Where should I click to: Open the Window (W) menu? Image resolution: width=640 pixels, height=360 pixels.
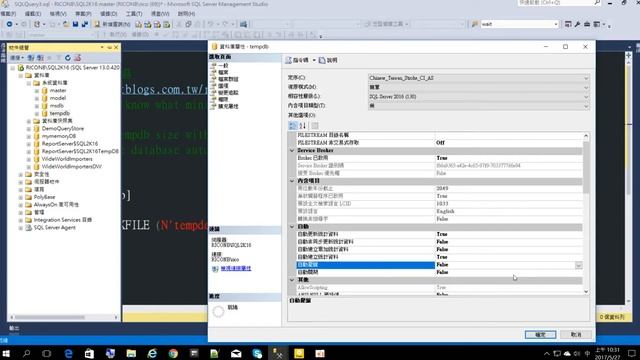coord(160,14)
